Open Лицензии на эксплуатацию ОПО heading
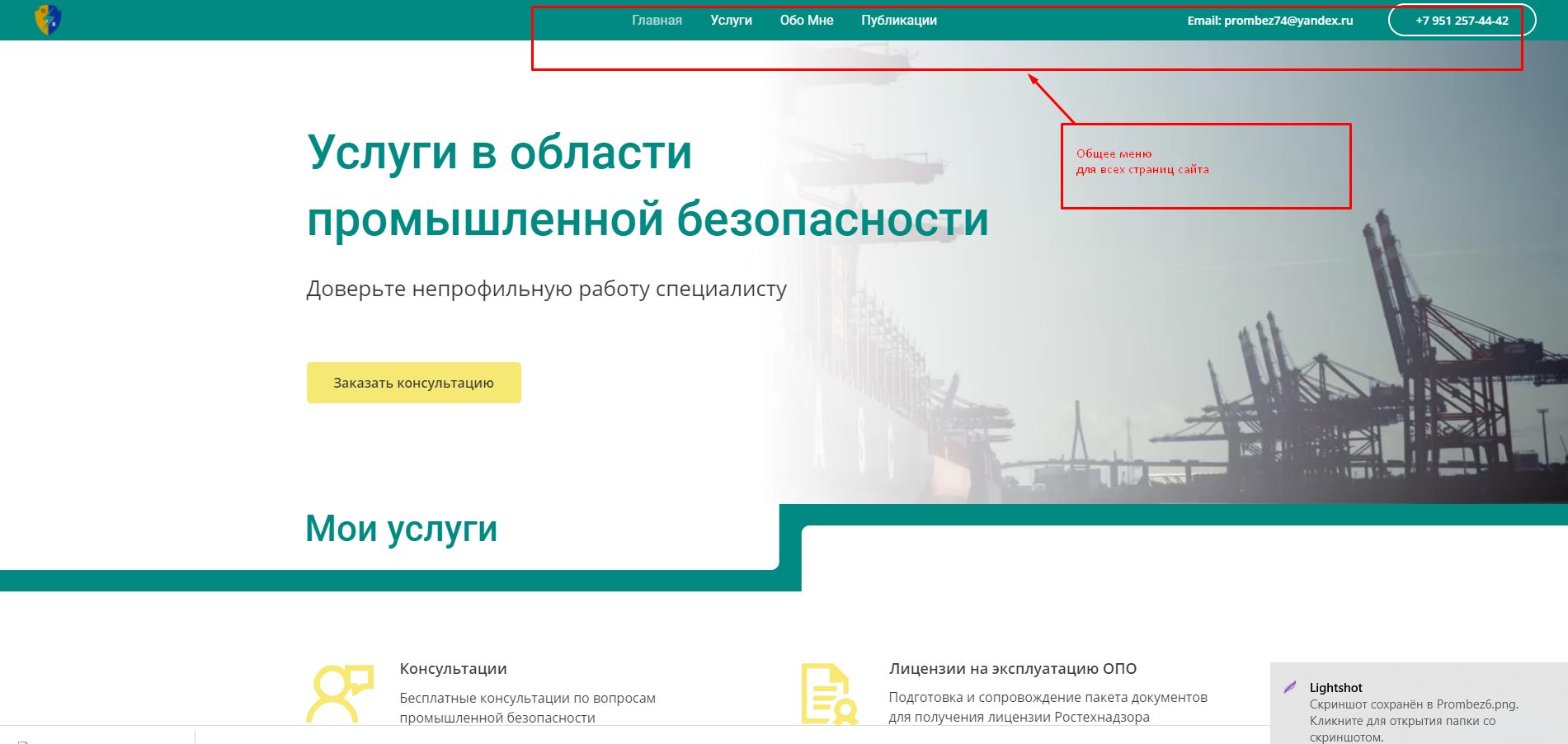This screenshot has width=1568, height=744. click(1013, 669)
